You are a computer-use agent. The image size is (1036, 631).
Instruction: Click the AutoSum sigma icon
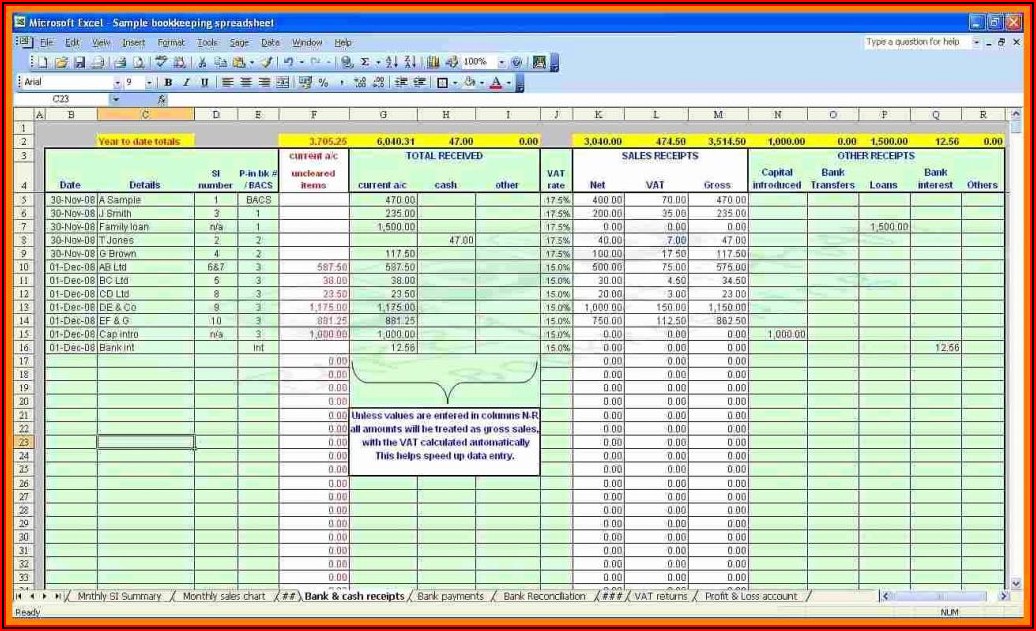365,63
